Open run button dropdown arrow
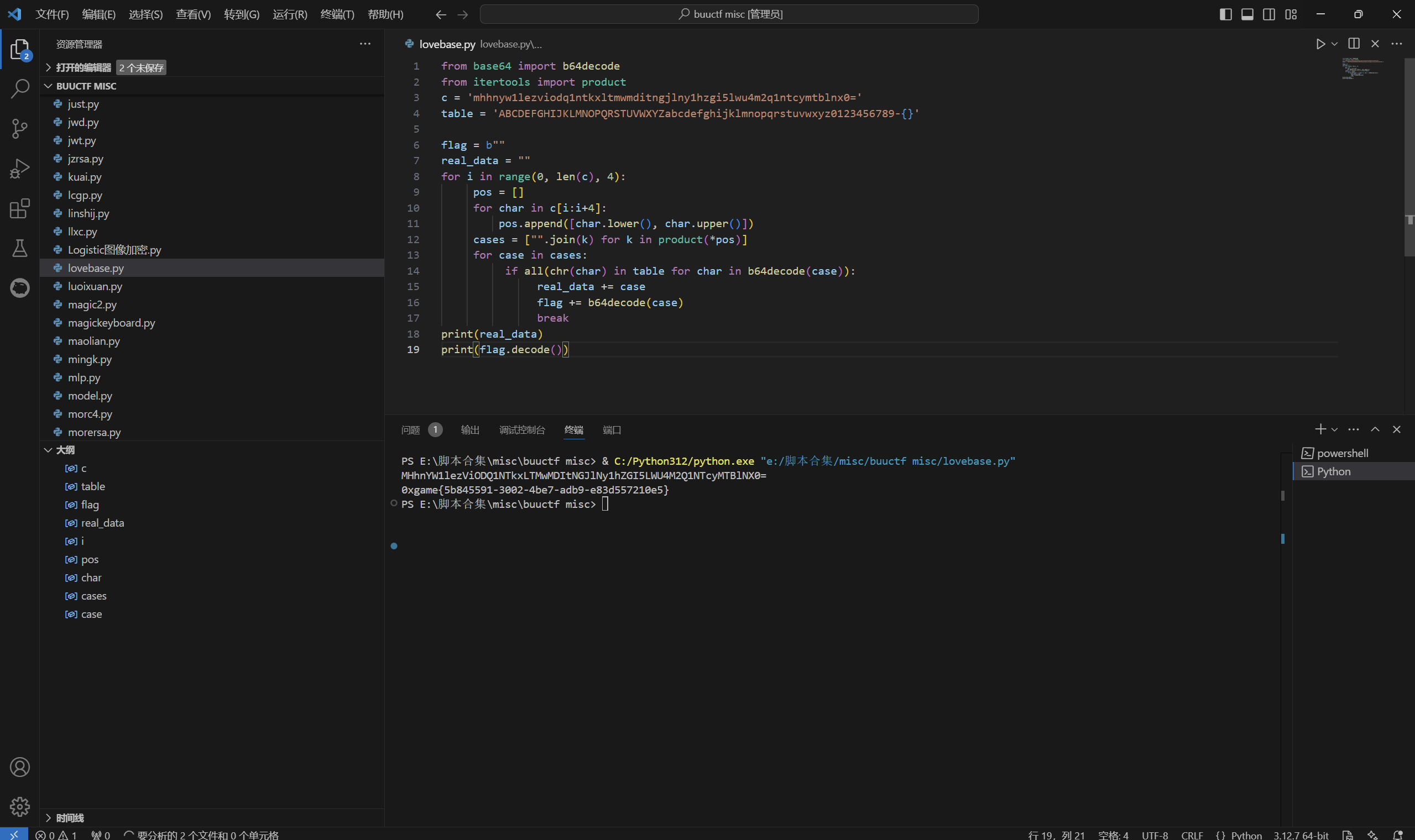This screenshot has width=1415, height=840. coord(1335,44)
